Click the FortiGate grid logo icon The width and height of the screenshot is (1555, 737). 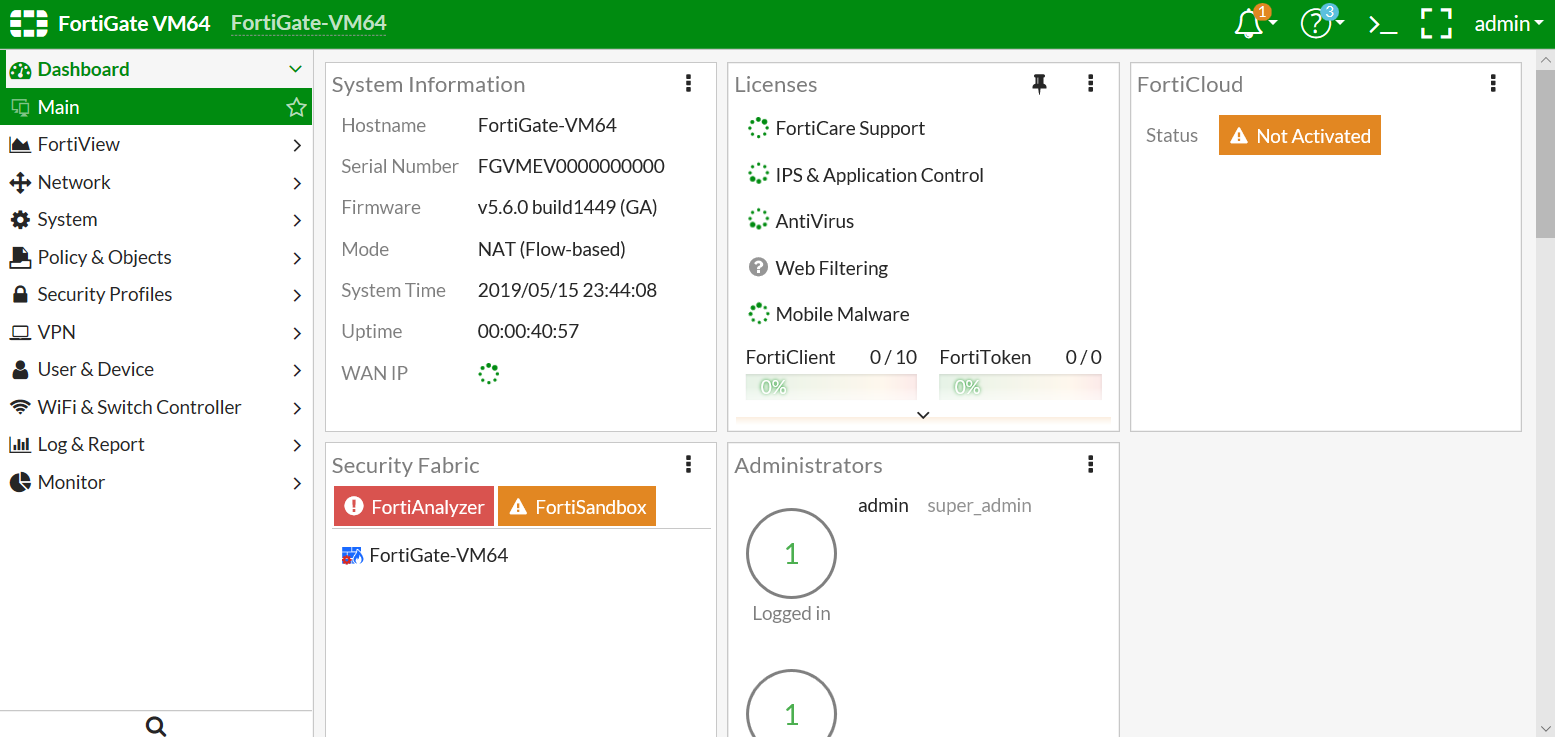click(x=27, y=22)
